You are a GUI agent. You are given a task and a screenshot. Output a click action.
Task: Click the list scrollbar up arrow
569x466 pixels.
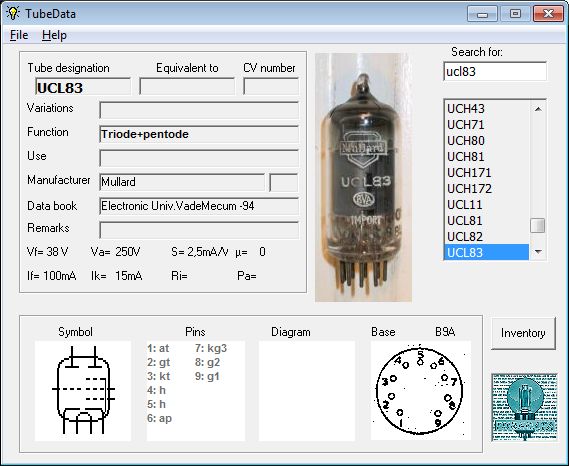pos(538,109)
